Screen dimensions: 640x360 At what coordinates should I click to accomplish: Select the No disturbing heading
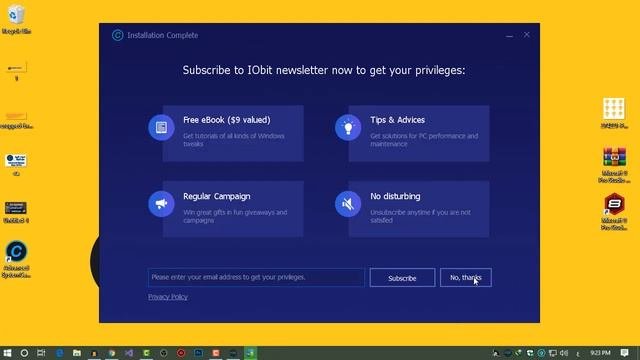[395, 196]
